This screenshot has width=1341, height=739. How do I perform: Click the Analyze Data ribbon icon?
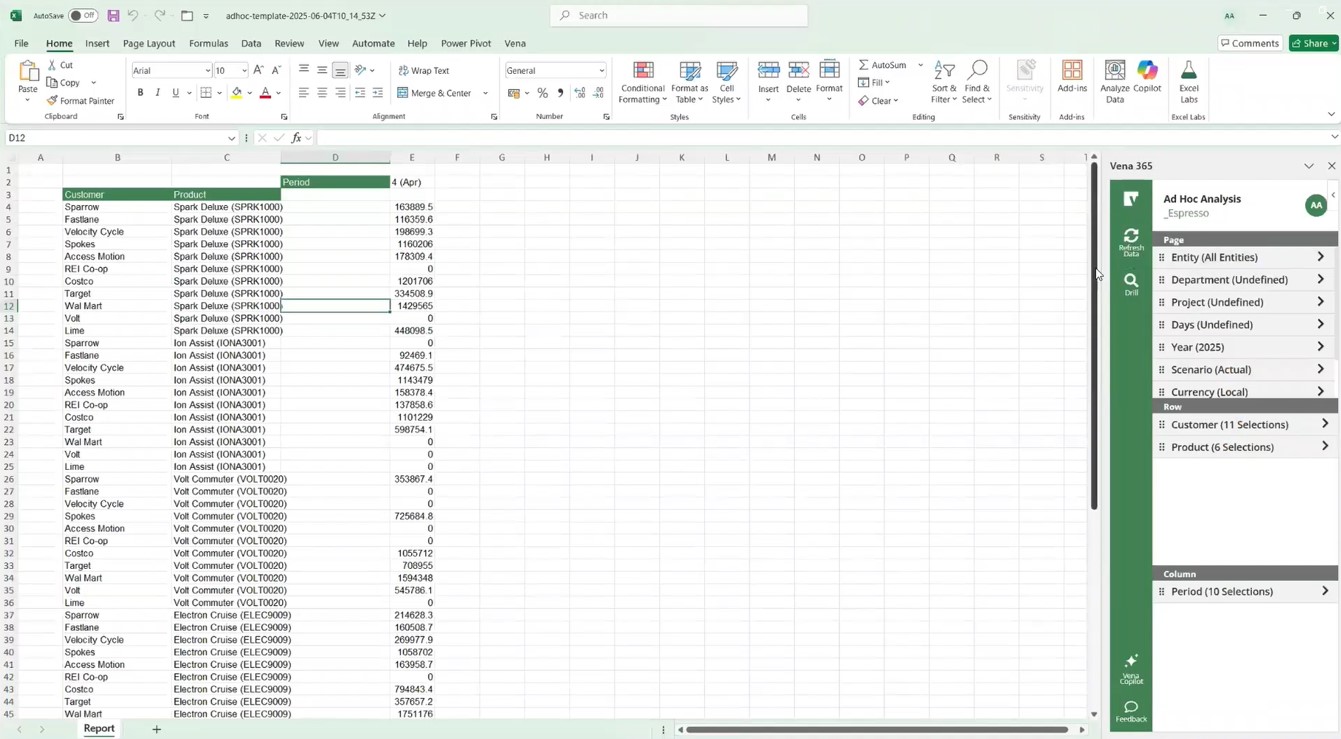click(x=1115, y=82)
